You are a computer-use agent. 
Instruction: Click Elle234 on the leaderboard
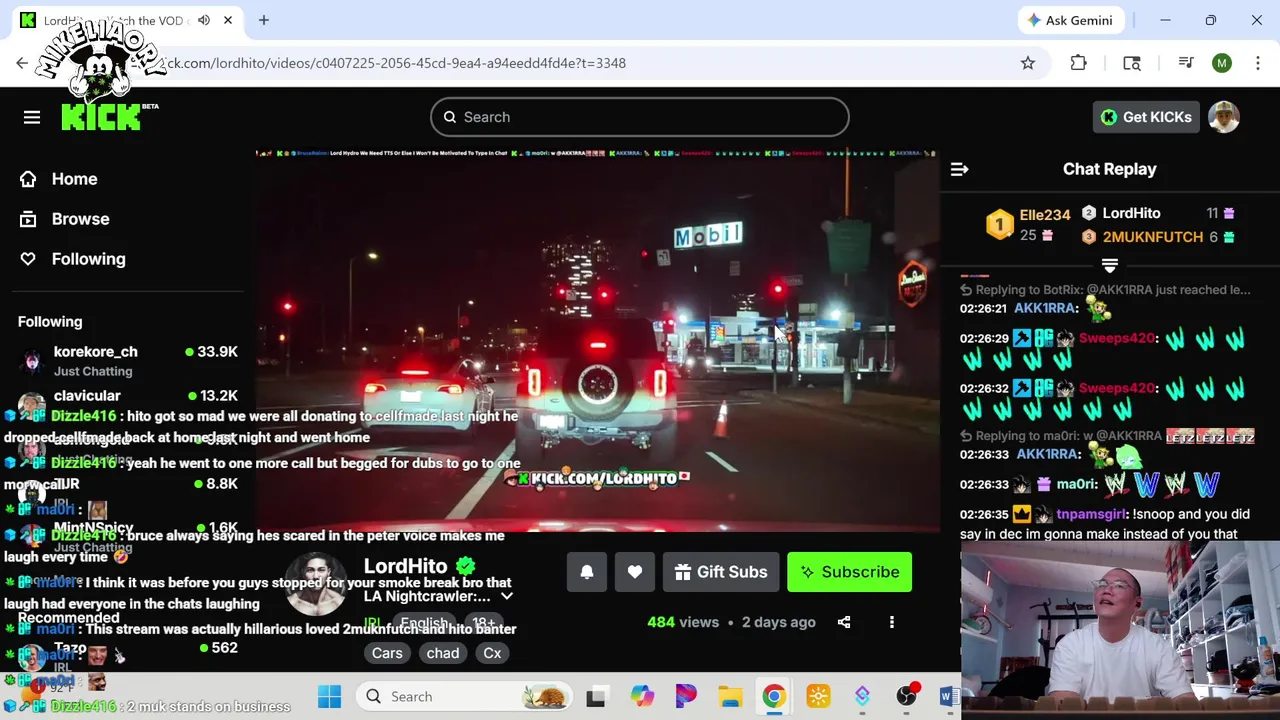click(x=1045, y=215)
